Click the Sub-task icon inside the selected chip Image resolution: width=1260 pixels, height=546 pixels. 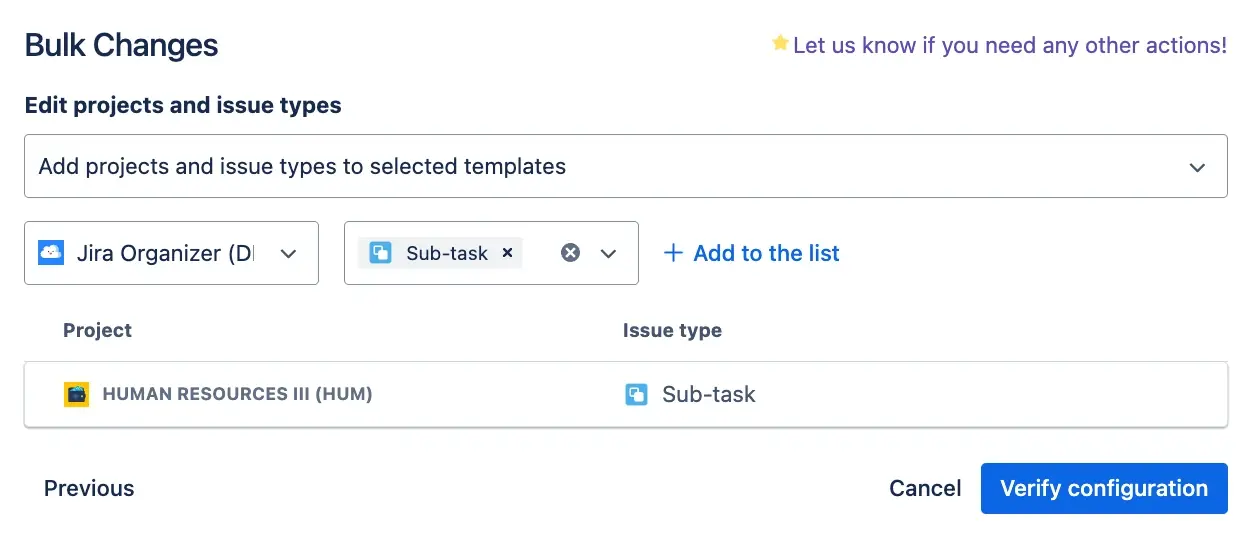tap(380, 253)
